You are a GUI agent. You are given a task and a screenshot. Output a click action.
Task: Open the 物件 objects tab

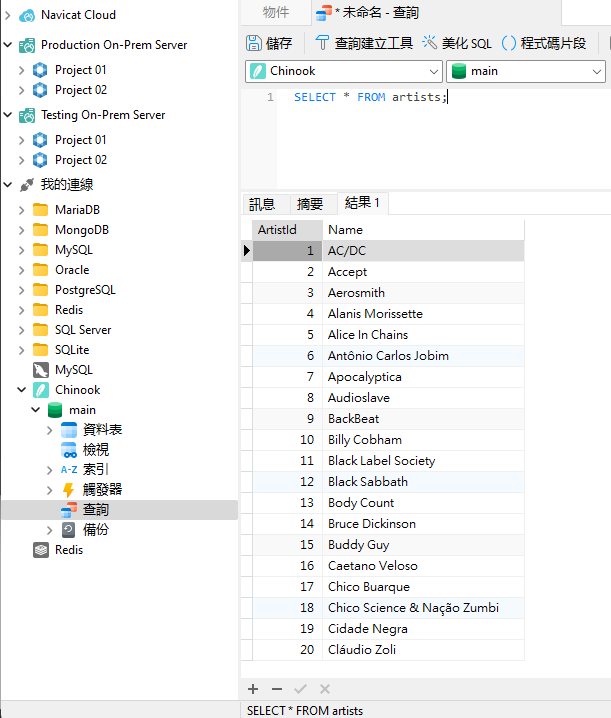point(276,13)
